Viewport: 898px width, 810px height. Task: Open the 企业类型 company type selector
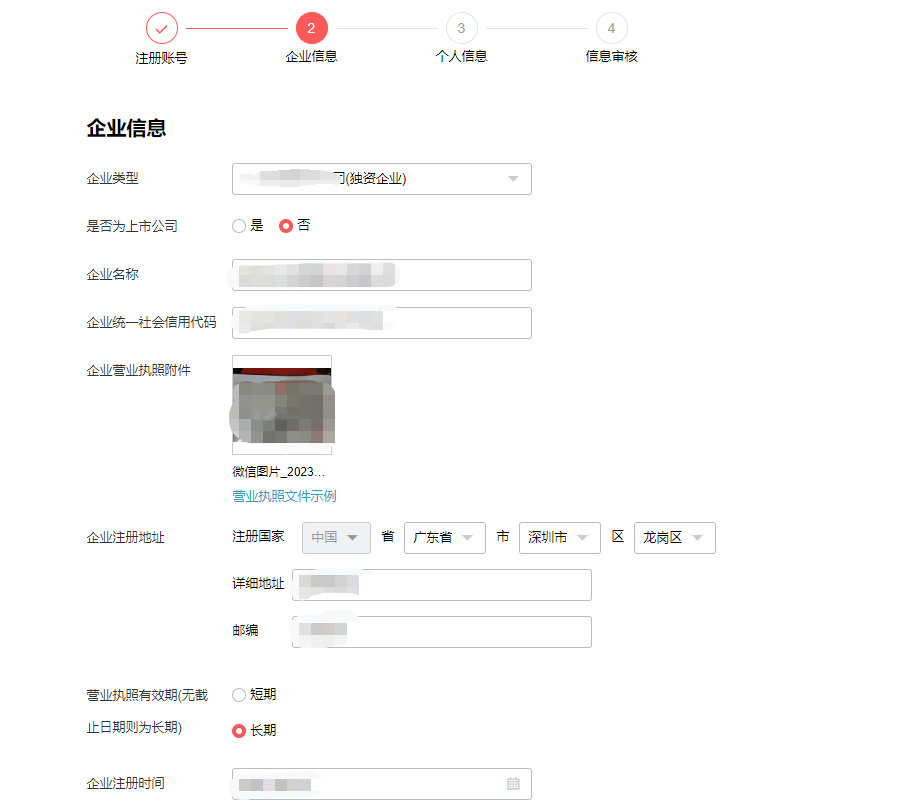pyautogui.click(x=381, y=179)
